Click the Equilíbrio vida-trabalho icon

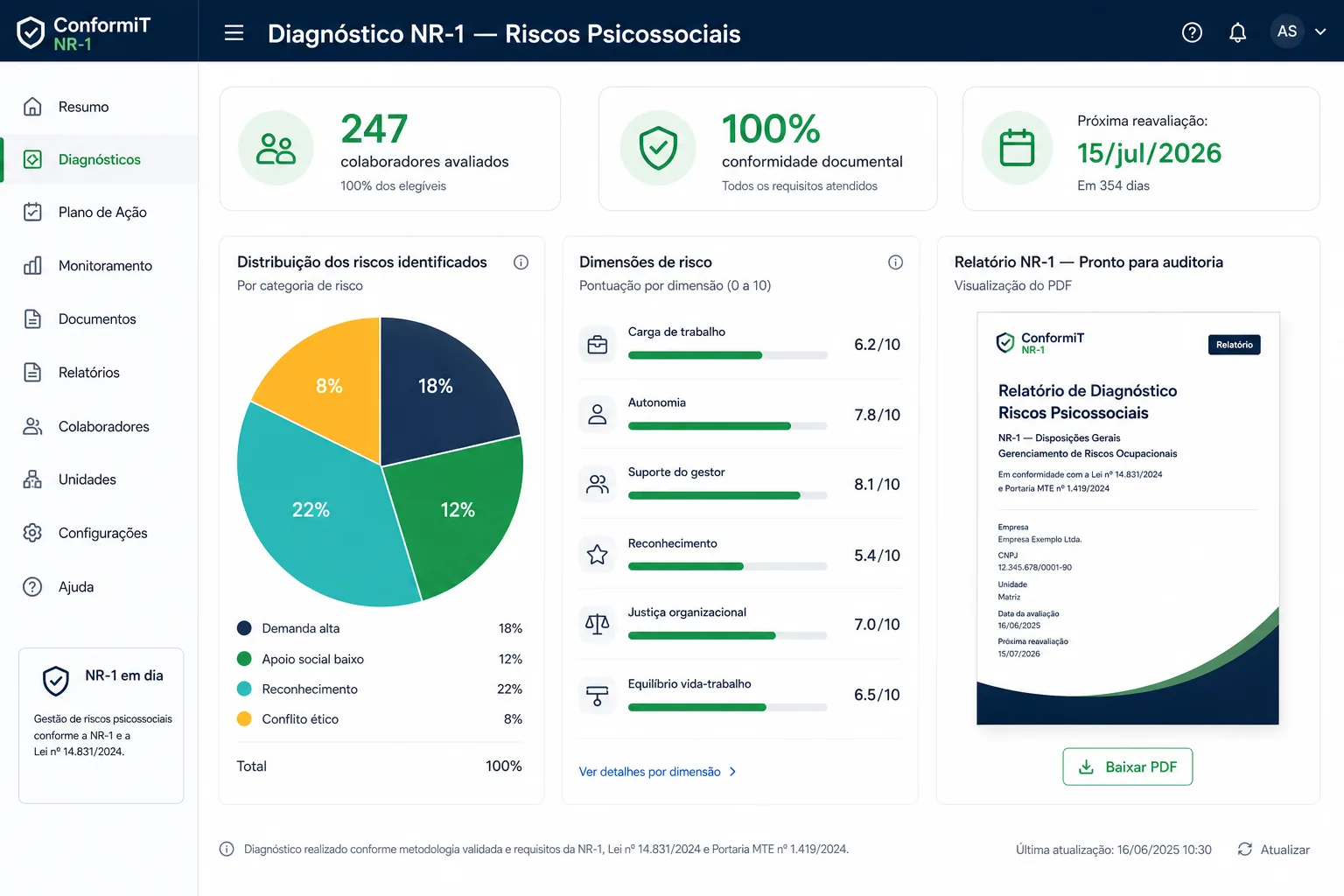coord(598,695)
